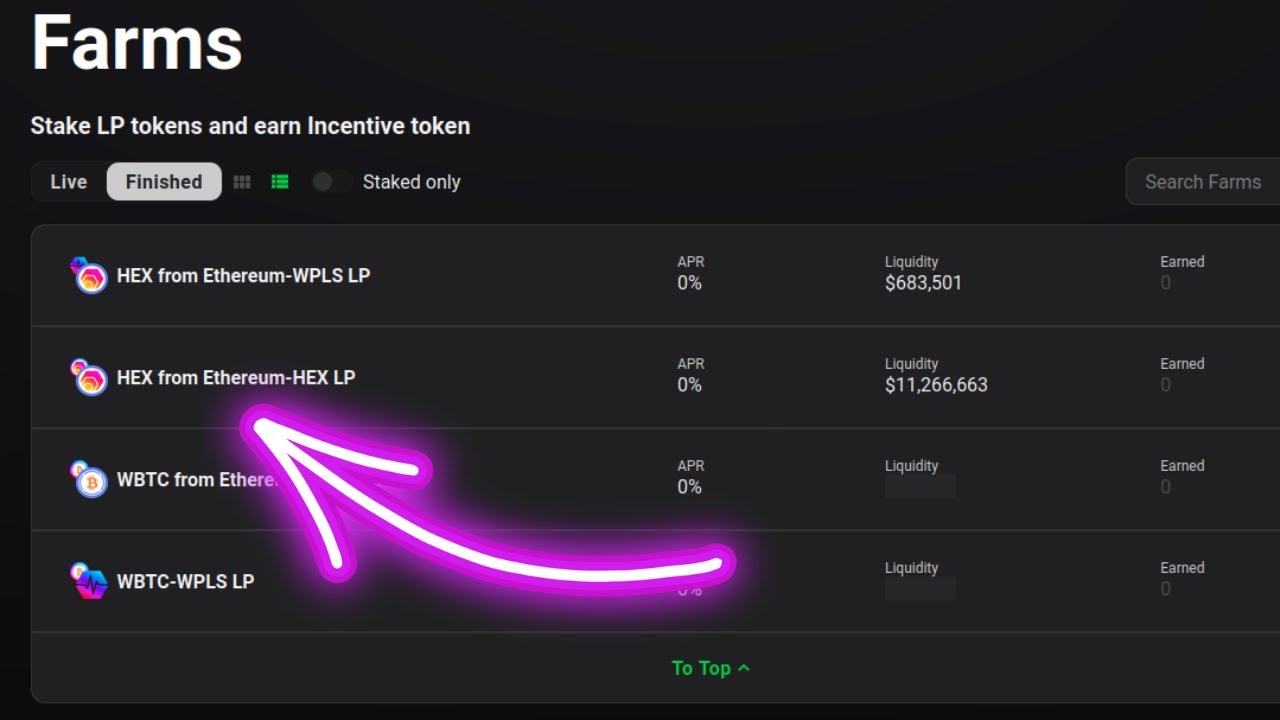This screenshot has width=1280, height=720.
Task: Switch to the Live farms tab
Action: pos(69,182)
